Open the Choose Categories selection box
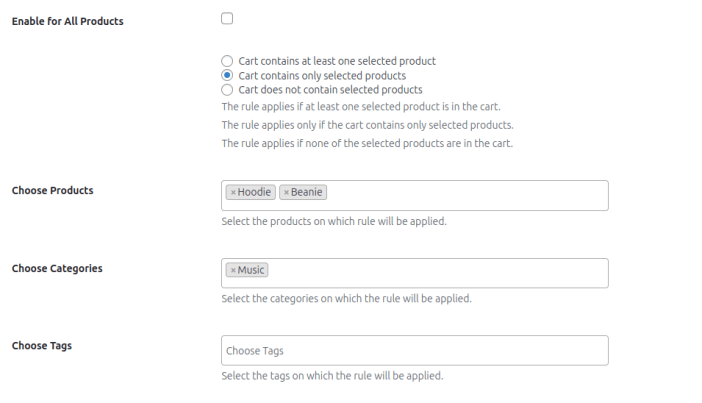The width and height of the screenshot is (702, 403). coord(438,273)
